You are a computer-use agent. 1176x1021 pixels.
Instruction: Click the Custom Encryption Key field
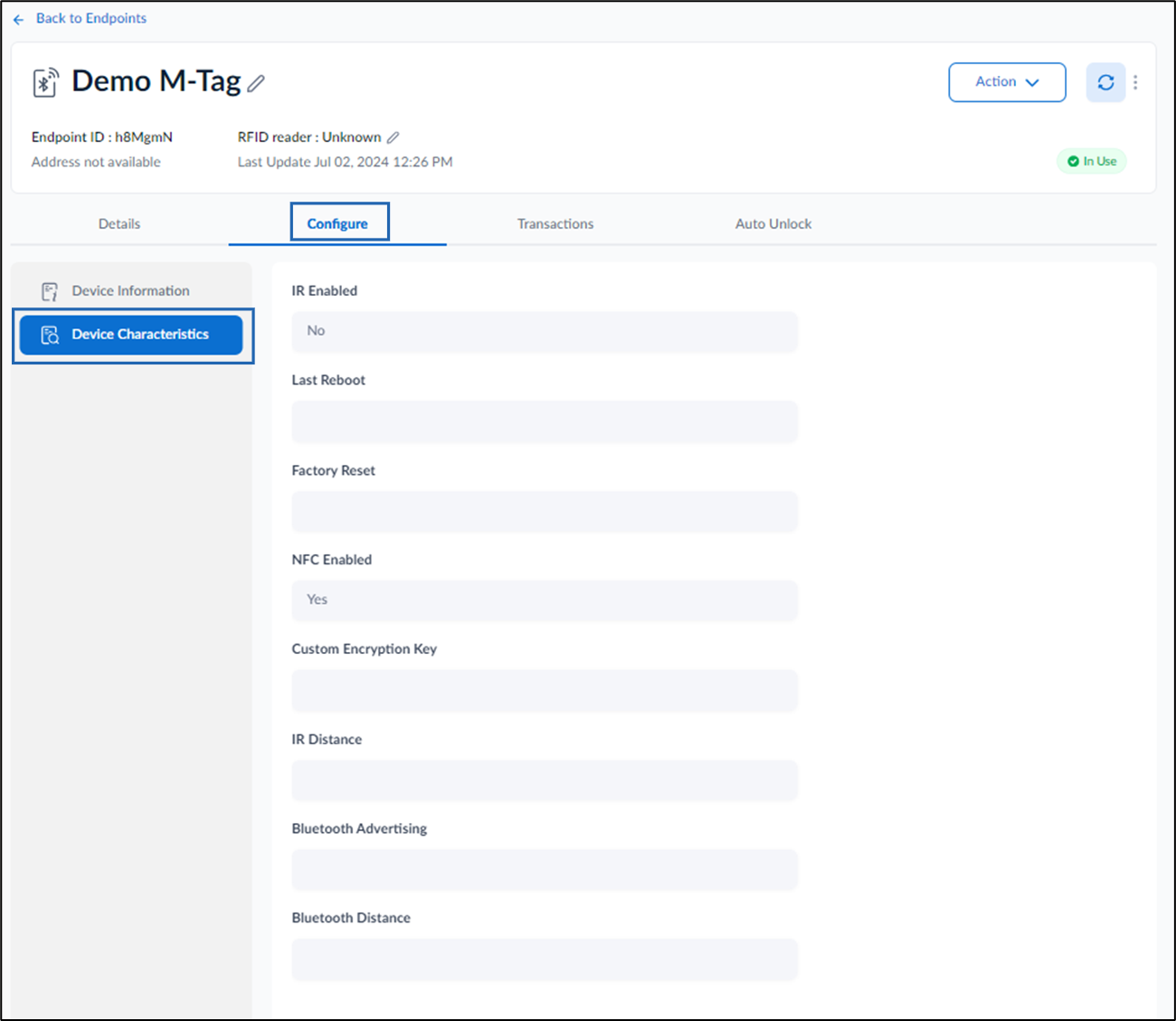(545, 690)
